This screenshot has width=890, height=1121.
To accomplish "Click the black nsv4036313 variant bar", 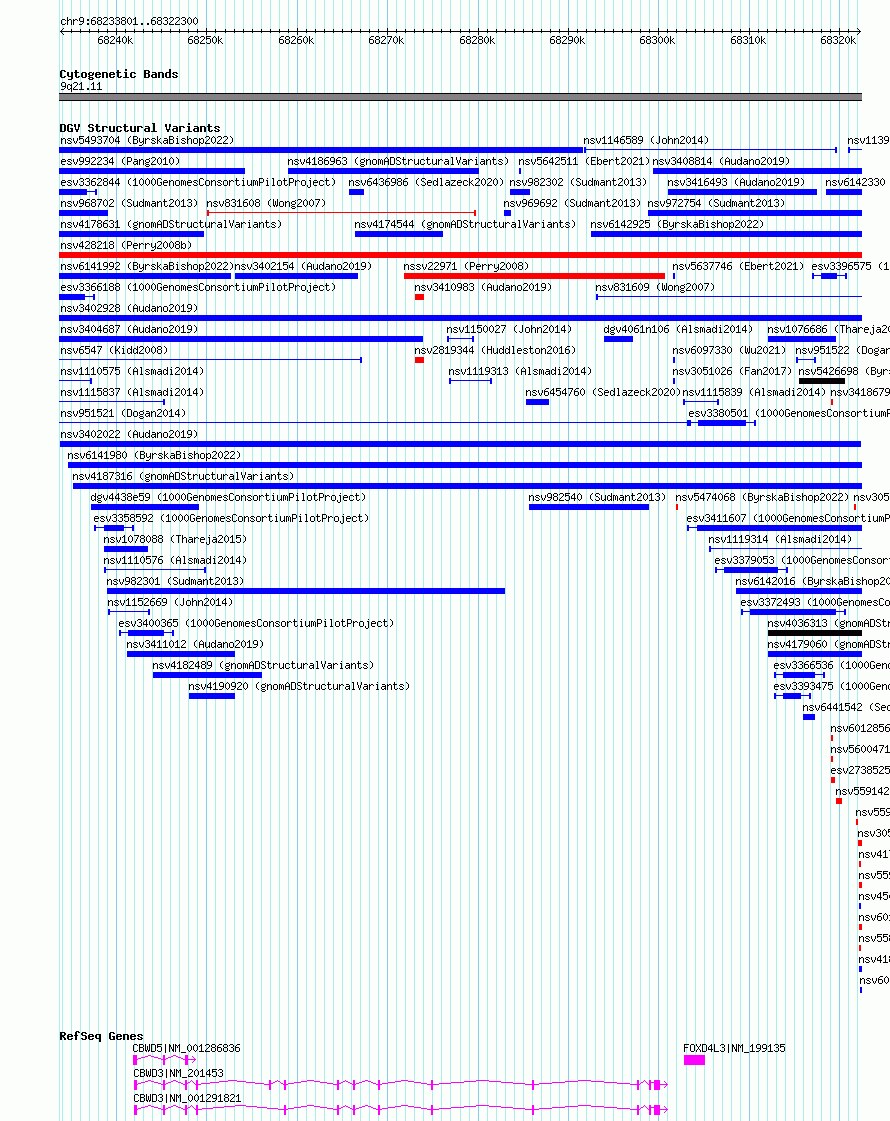I will (x=815, y=633).
